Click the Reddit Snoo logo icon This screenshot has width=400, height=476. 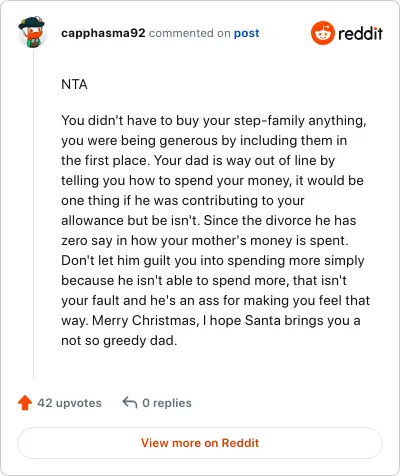point(322,33)
